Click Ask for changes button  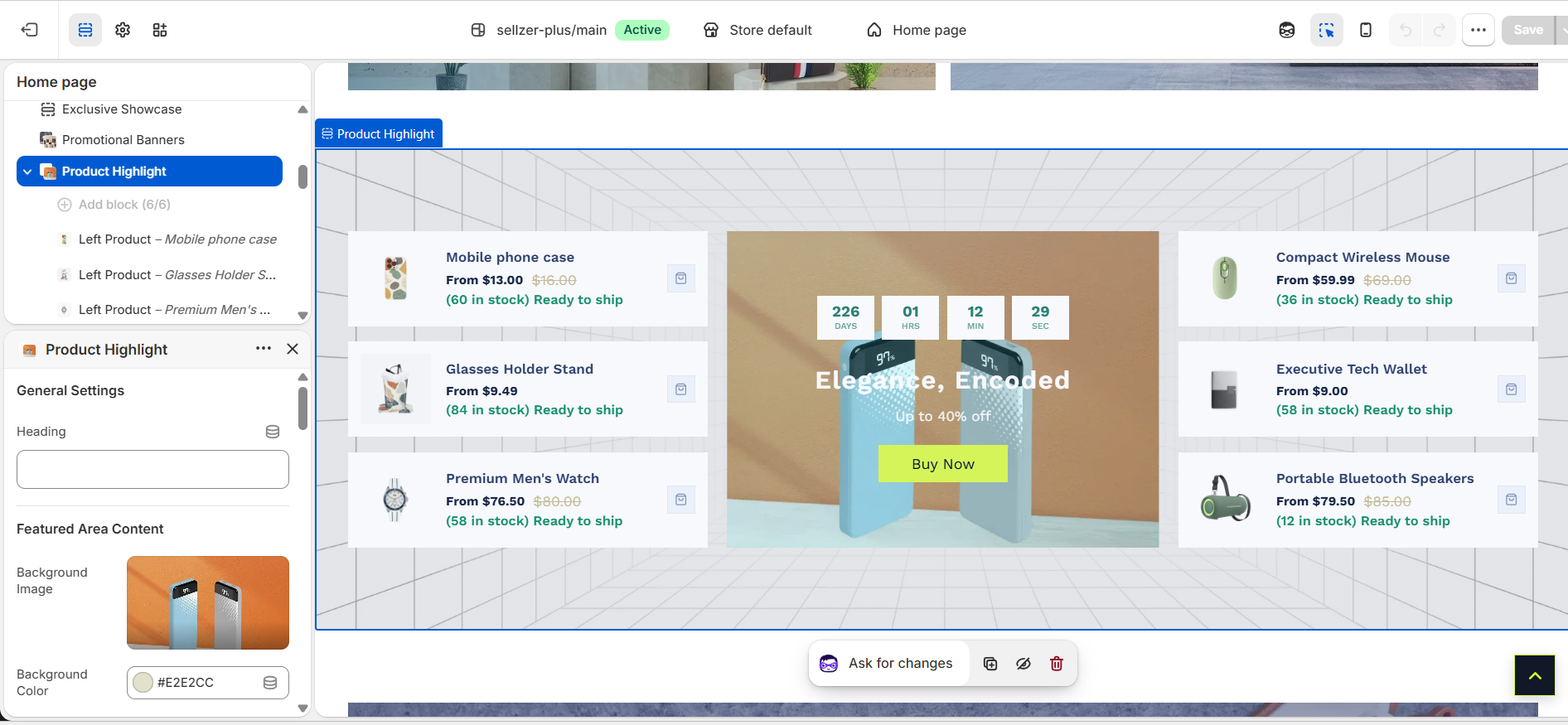pos(888,664)
